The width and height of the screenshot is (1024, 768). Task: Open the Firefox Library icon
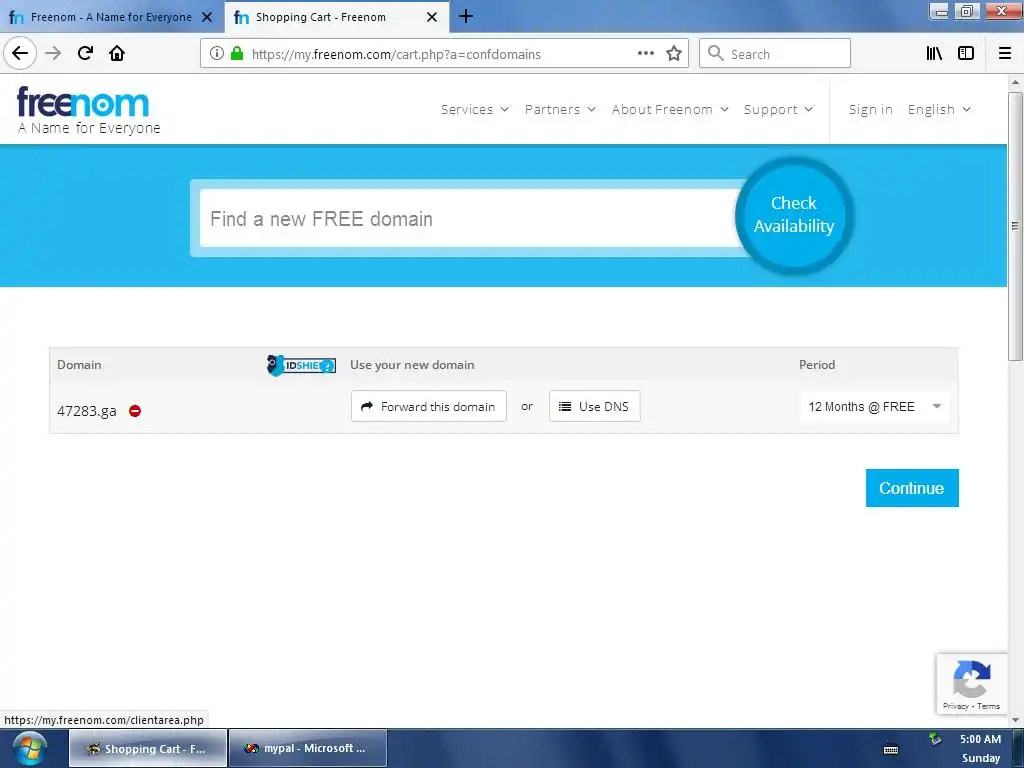(934, 54)
